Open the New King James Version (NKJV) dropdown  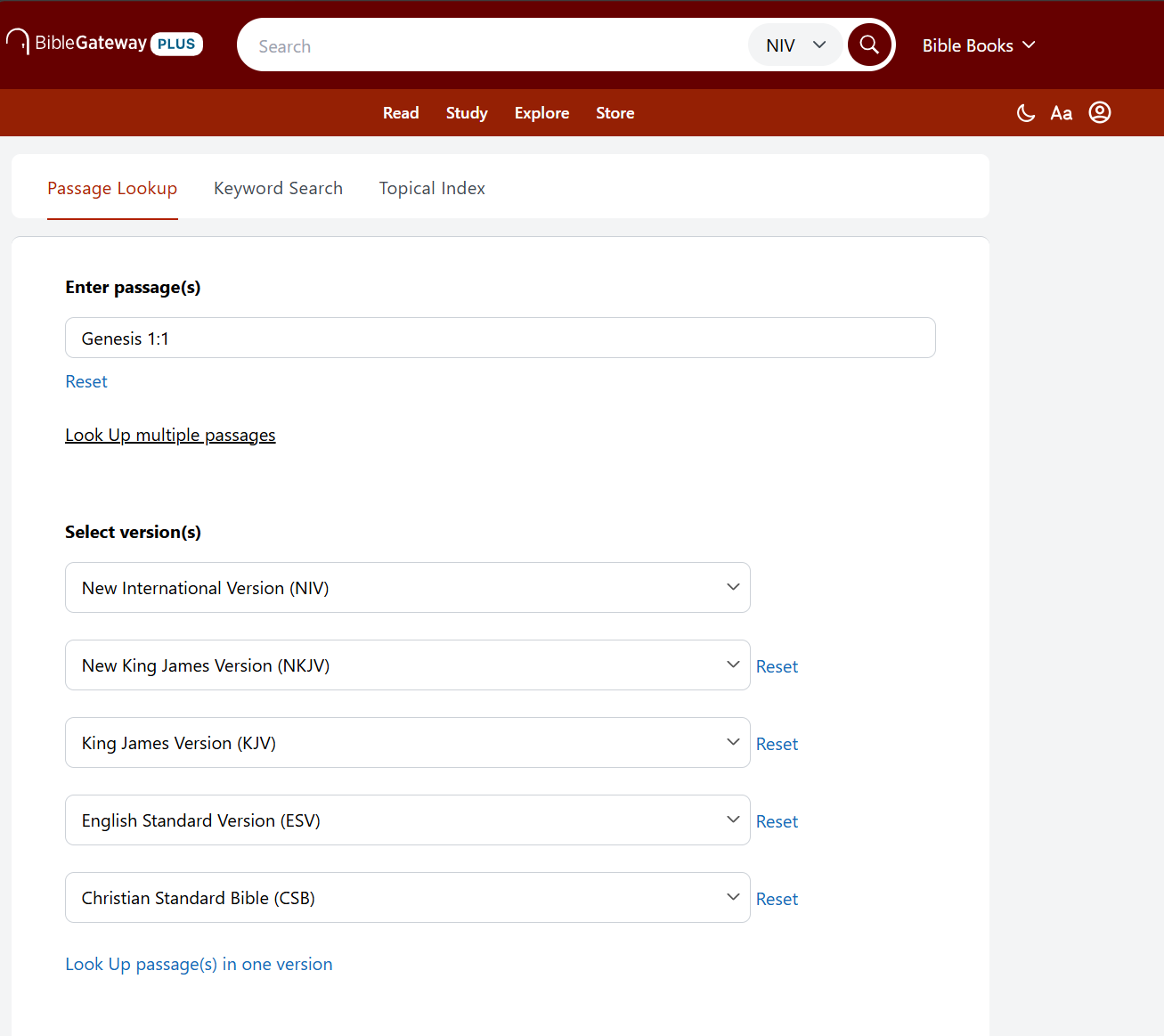(x=408, y=665)
